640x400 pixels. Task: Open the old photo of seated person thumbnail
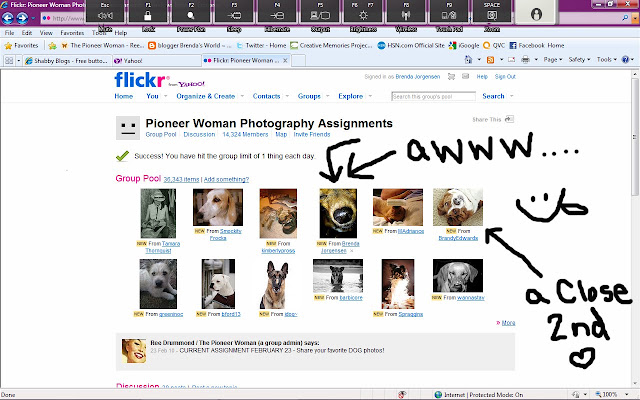(158, 213)
